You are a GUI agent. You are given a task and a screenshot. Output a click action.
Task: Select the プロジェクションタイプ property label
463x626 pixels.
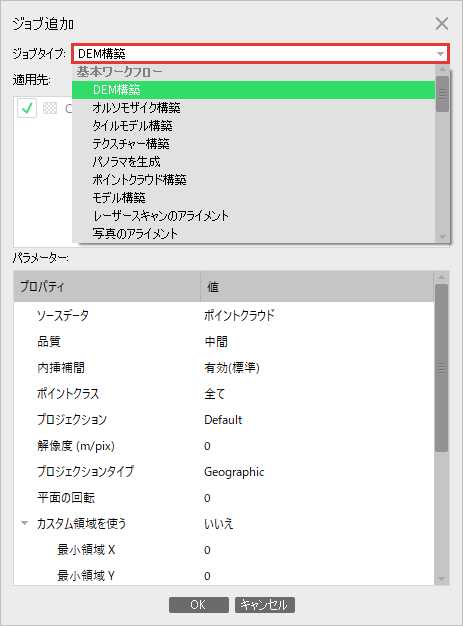[85, 472]
